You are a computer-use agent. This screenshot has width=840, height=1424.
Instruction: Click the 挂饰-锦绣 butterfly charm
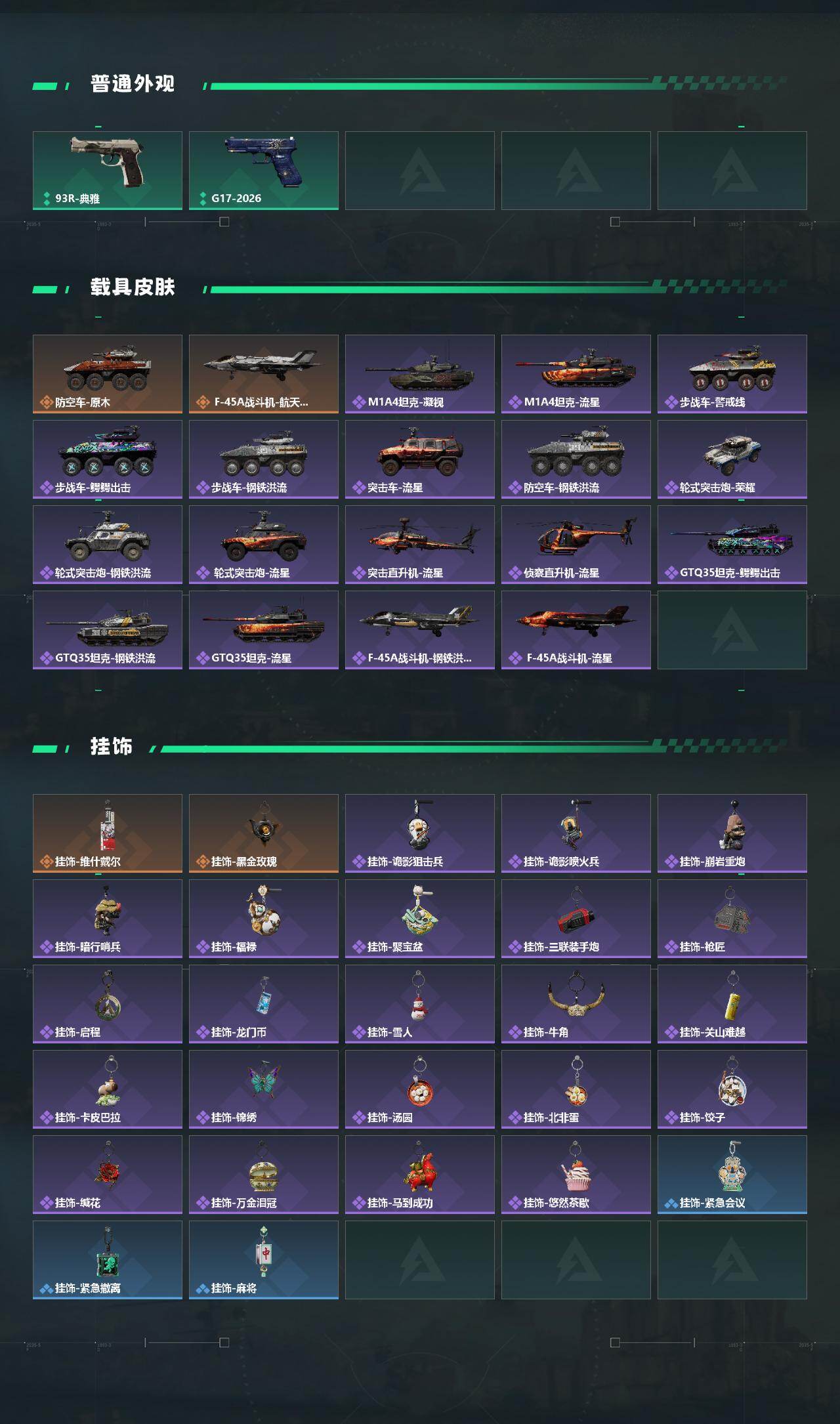(264, 1089)
